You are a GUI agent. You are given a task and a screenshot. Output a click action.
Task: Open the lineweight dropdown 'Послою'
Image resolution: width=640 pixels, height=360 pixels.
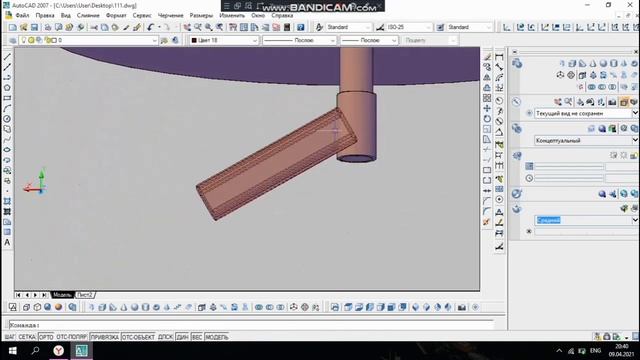(x=369, y=40)
